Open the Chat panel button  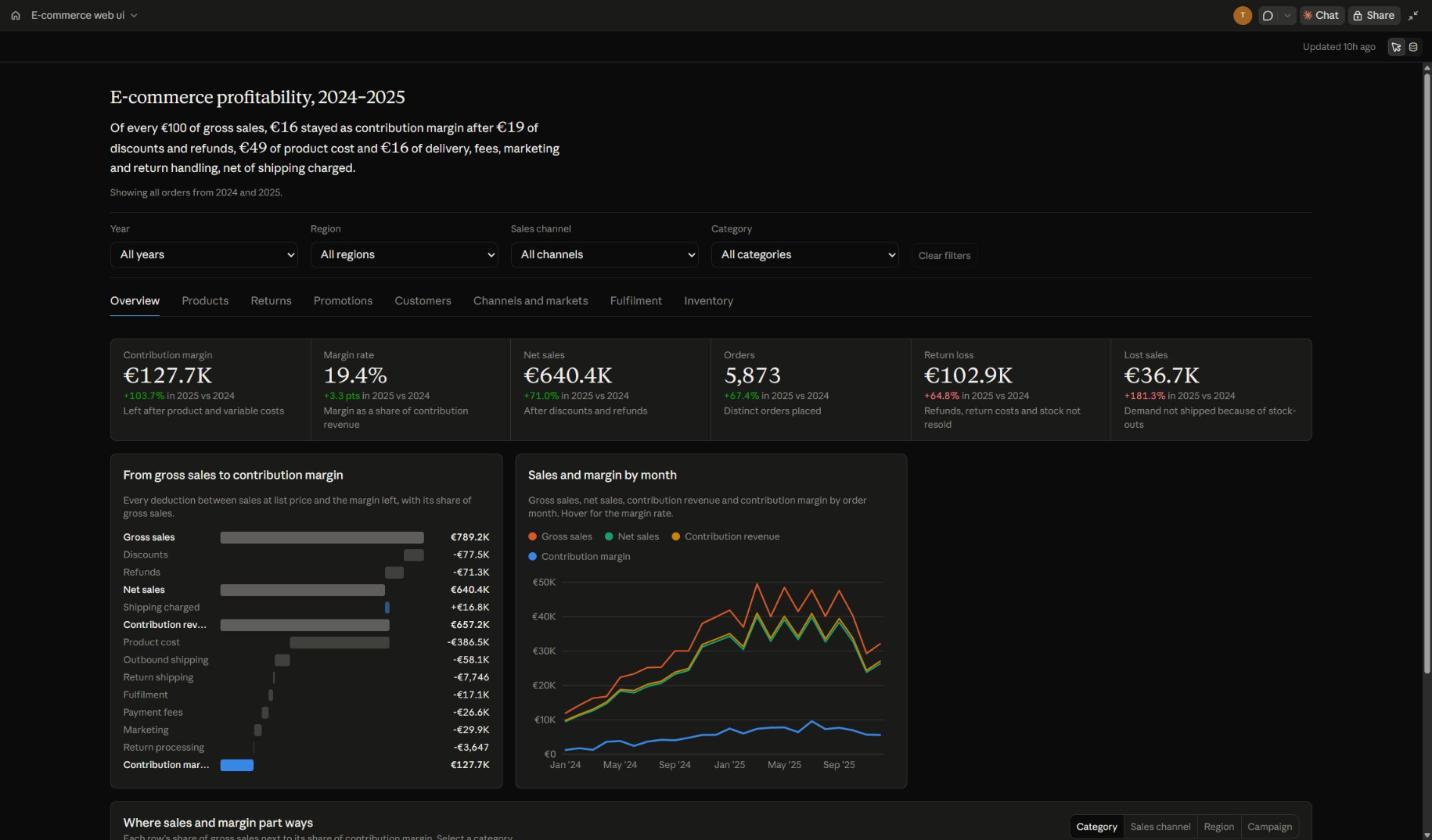[x=1321, y=15]
